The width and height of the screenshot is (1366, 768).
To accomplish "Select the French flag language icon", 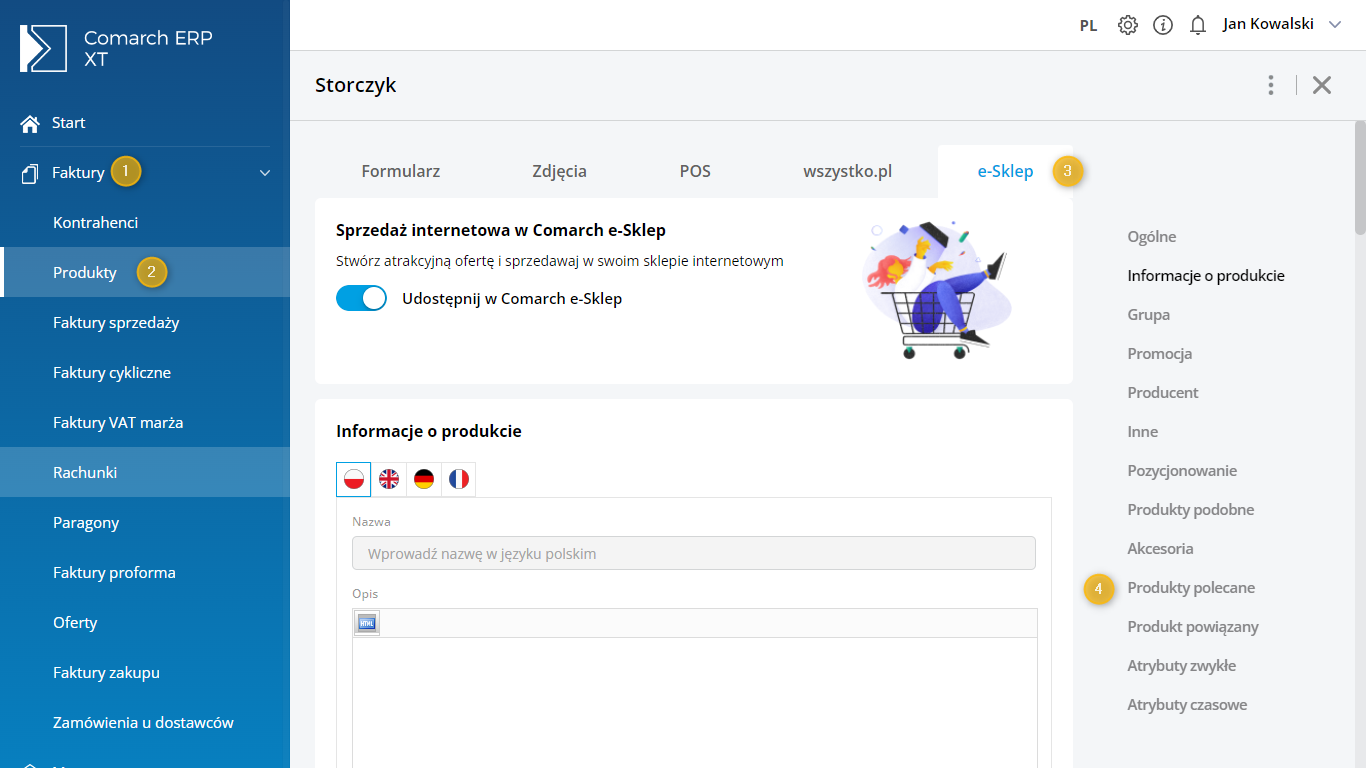I will [x=459, y=480].
